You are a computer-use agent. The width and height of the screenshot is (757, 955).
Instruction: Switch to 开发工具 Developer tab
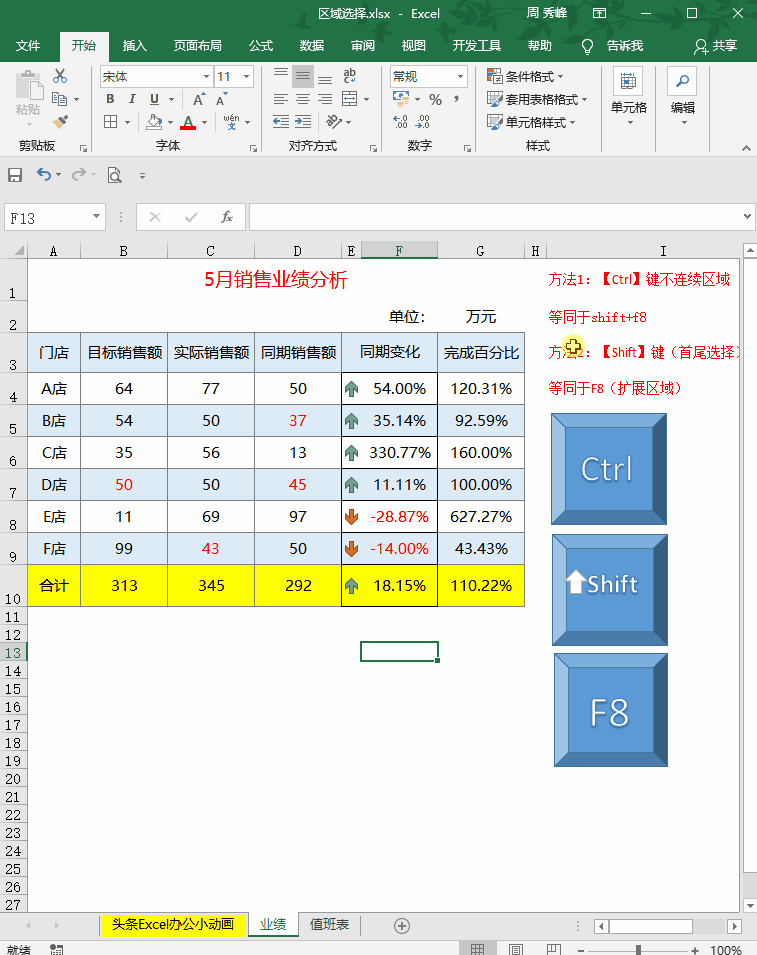tap(477, 46)
